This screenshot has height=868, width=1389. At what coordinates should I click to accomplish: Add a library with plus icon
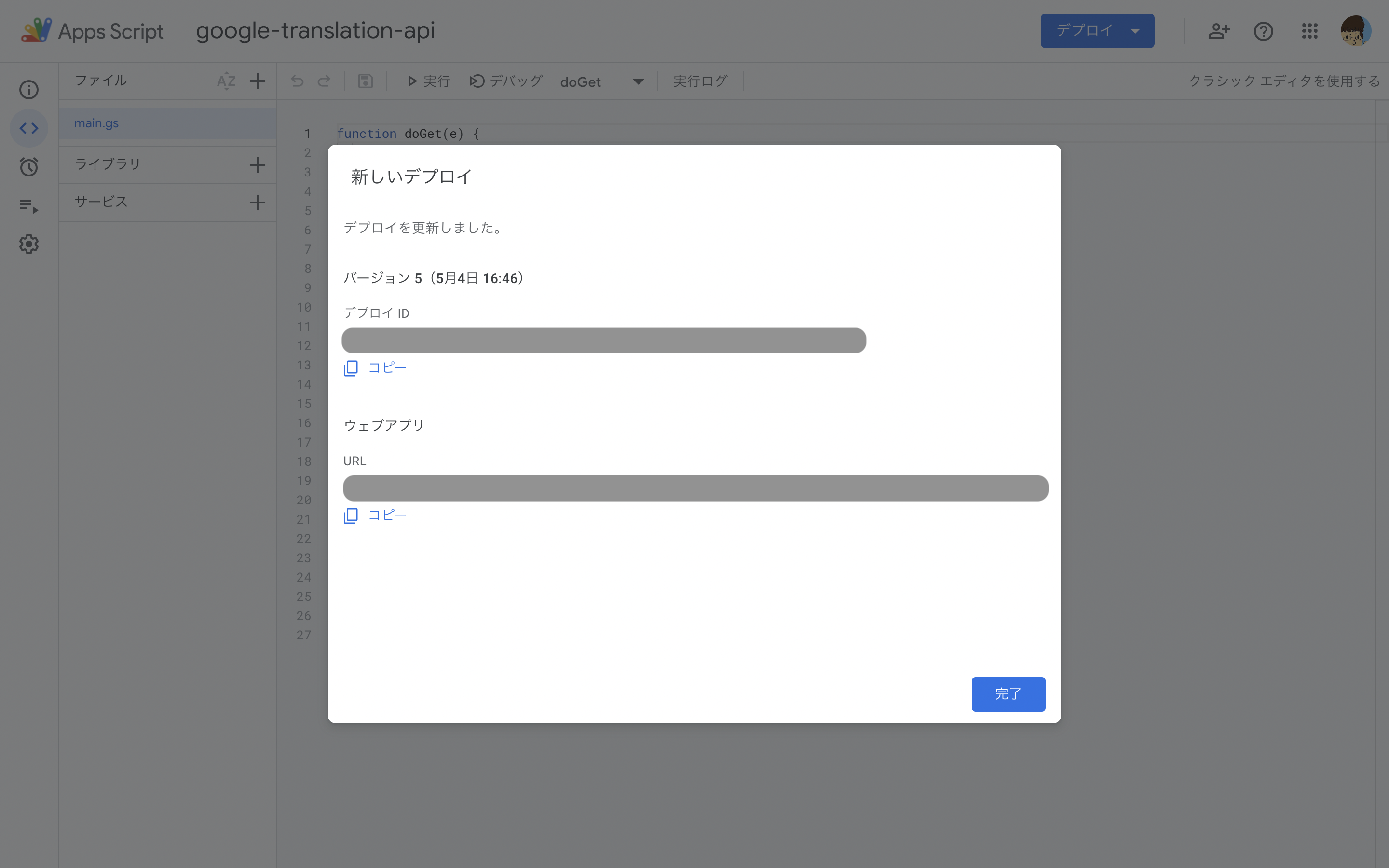click(x=258, y=165)
